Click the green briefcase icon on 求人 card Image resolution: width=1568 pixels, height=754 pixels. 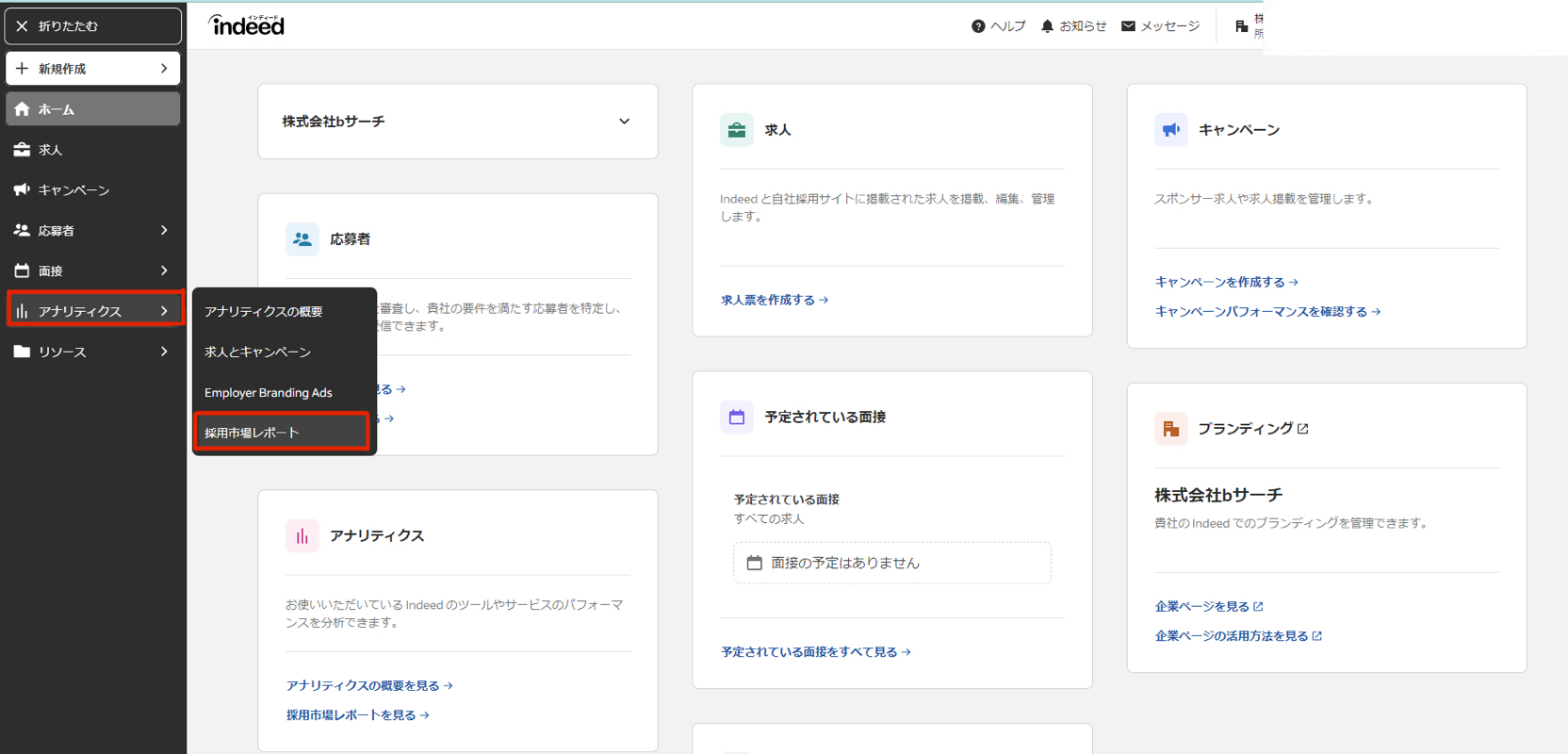coord(737,130)
